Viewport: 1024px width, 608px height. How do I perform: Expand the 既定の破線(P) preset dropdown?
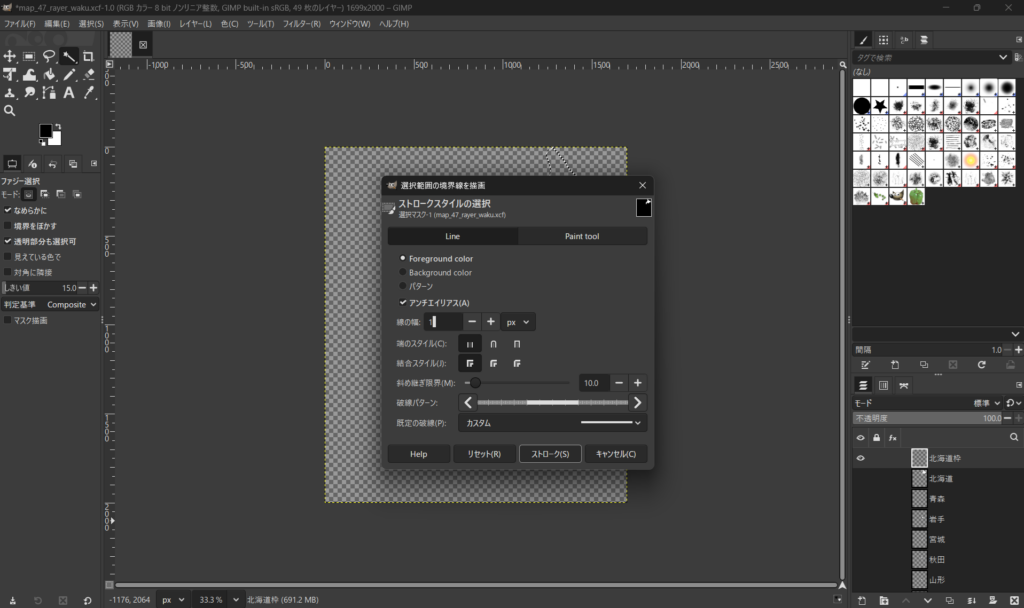[x=552, y=423]
